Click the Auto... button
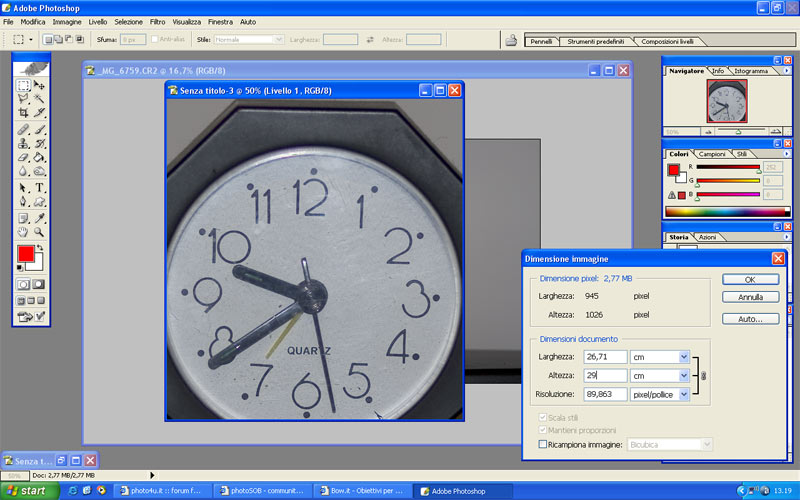Viewport: 800px width, 500px height. (750, 319)
